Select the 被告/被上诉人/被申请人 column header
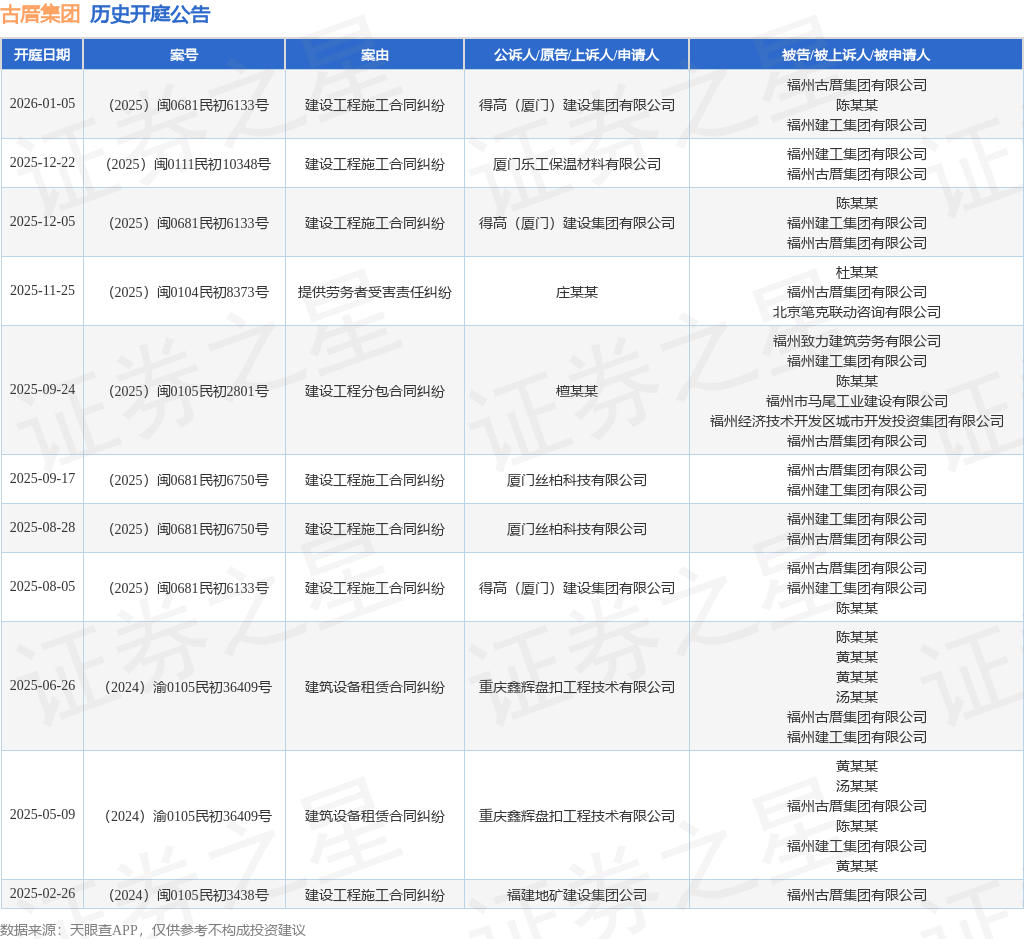 [856, 55]
